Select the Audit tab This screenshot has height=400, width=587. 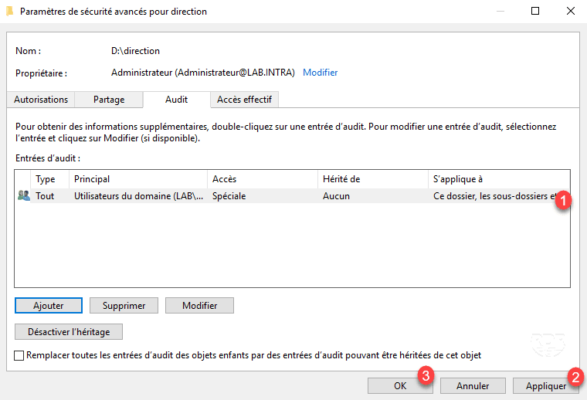(x=176, y=100)
